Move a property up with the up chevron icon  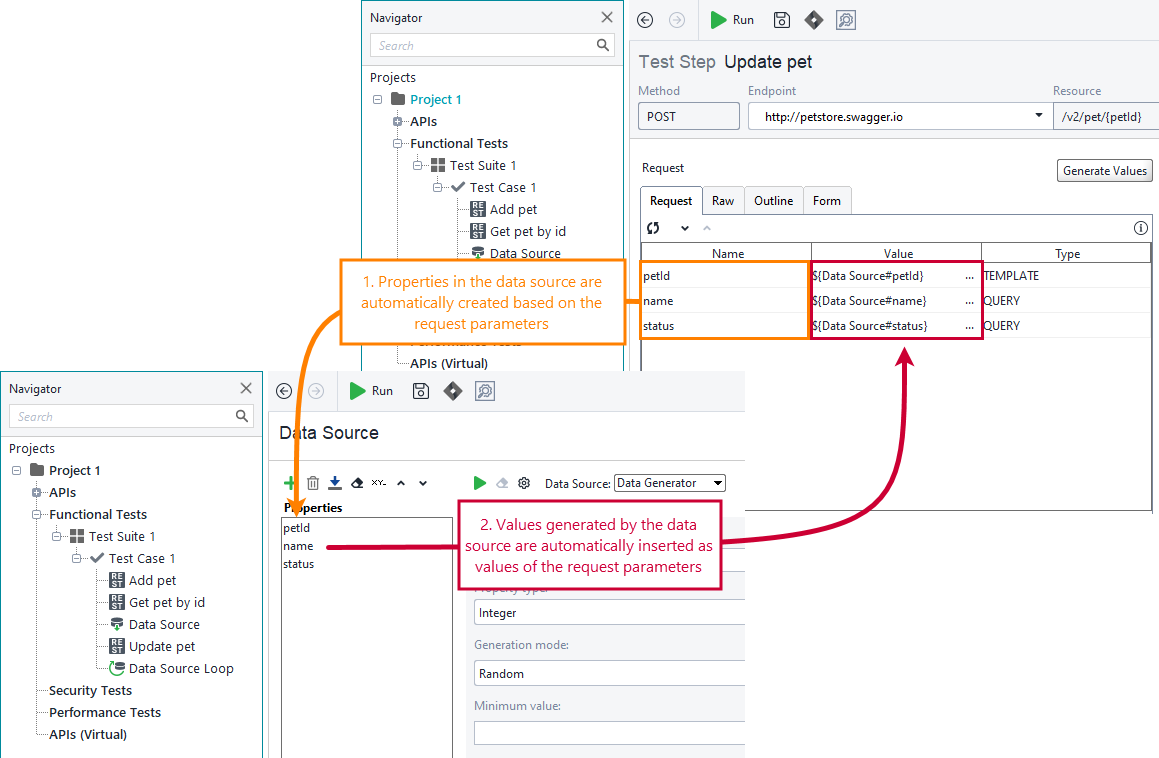[x=400, y=482]
